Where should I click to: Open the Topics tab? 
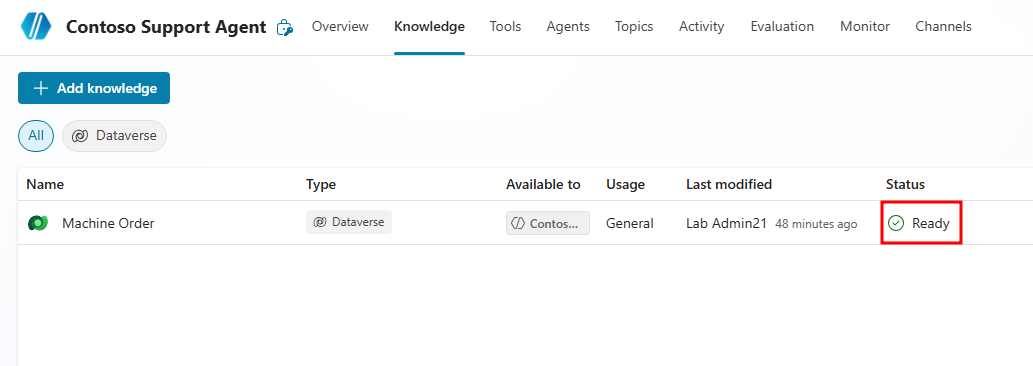click(634, 26)
